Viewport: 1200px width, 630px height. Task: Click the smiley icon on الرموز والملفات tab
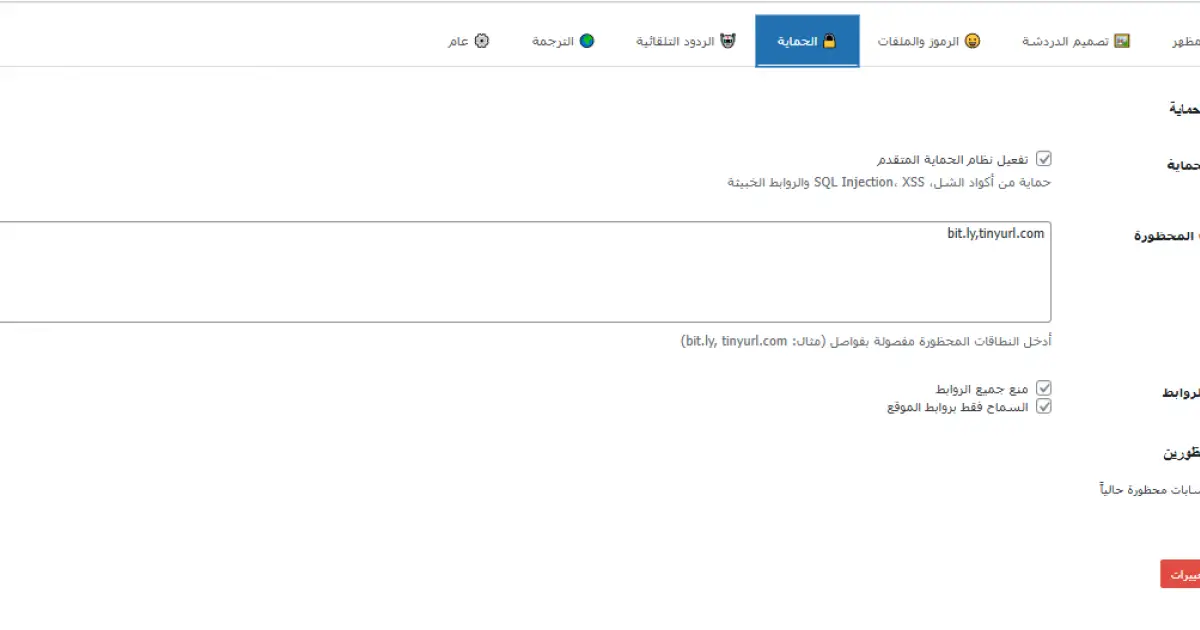(x=972, y=41)
